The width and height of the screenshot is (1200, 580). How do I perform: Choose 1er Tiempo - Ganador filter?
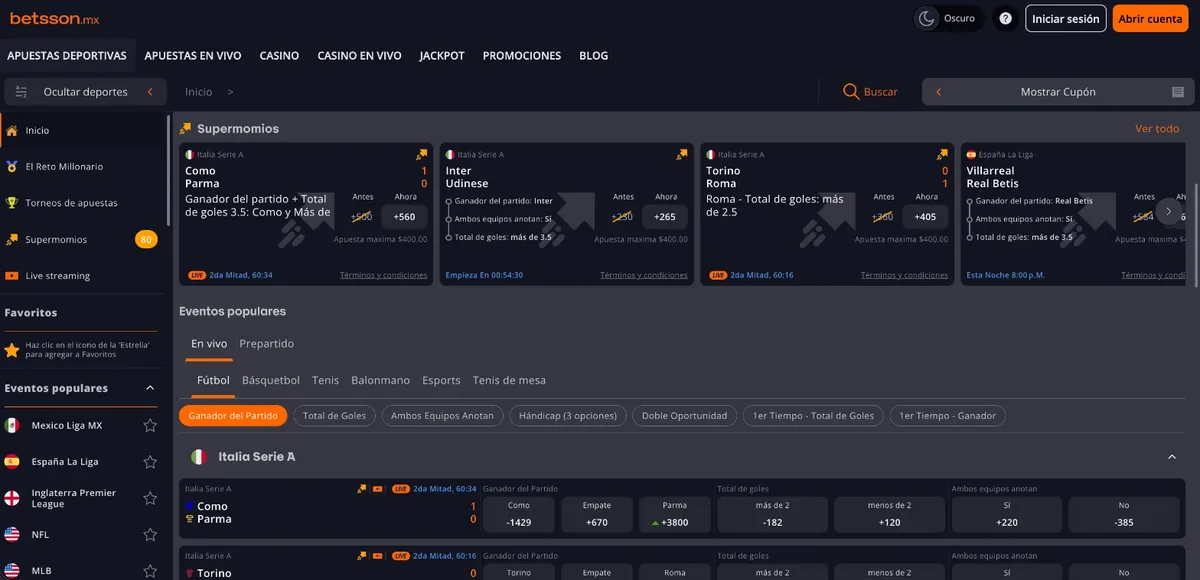948,416
